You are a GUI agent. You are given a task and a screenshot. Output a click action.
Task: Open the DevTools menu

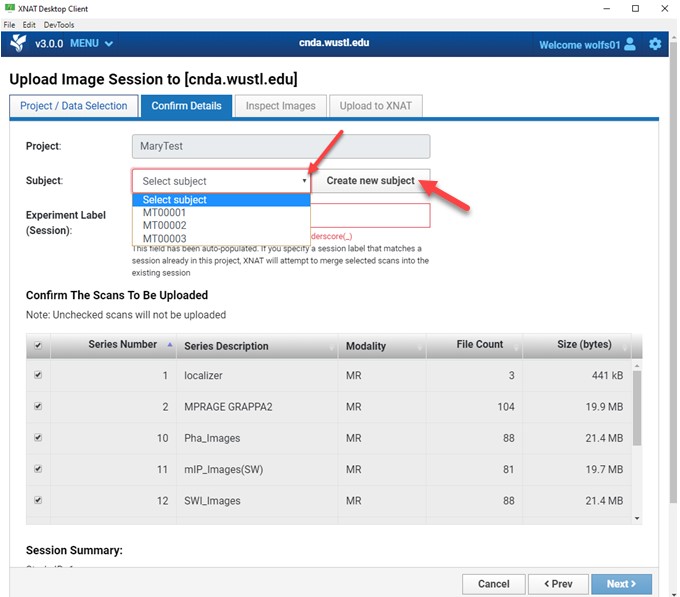pos(58,24)
